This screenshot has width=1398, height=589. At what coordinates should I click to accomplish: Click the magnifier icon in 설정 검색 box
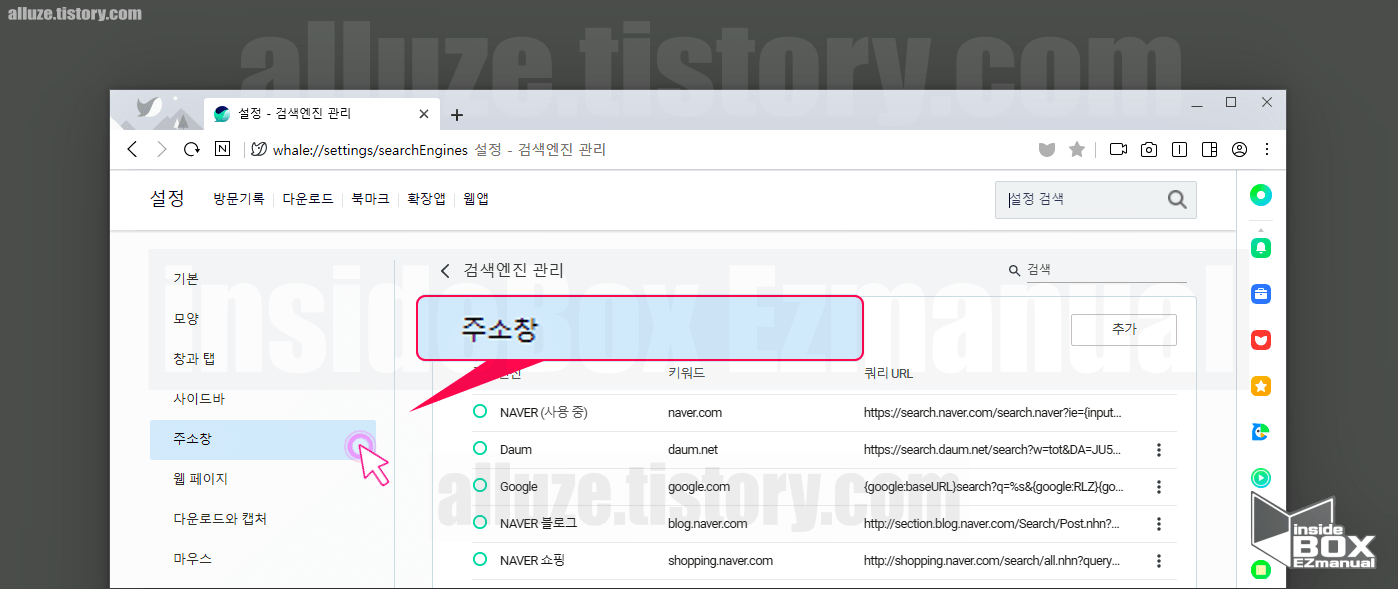tap(1177, 199)
